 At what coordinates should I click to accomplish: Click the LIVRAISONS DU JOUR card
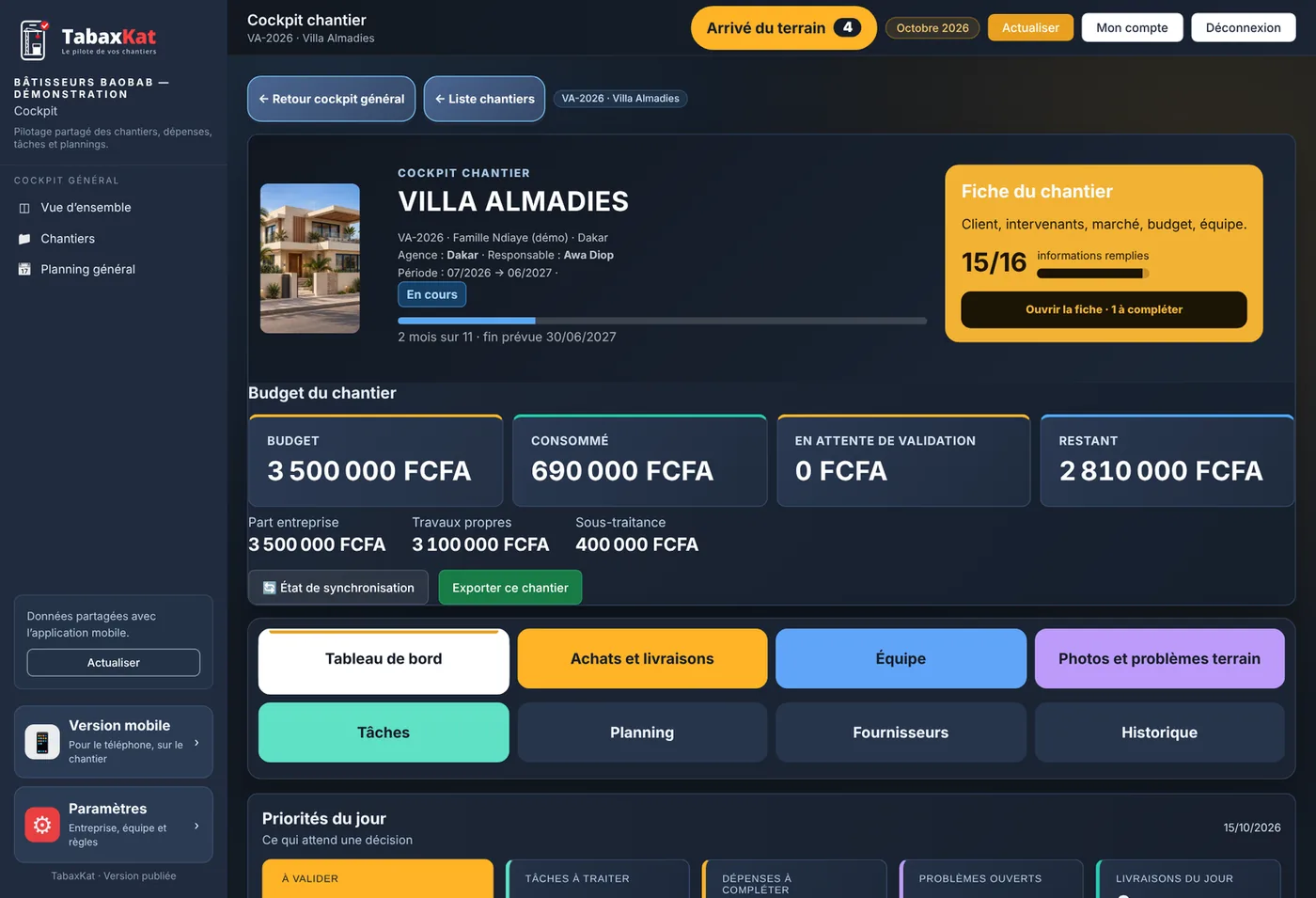[1188, 878]
